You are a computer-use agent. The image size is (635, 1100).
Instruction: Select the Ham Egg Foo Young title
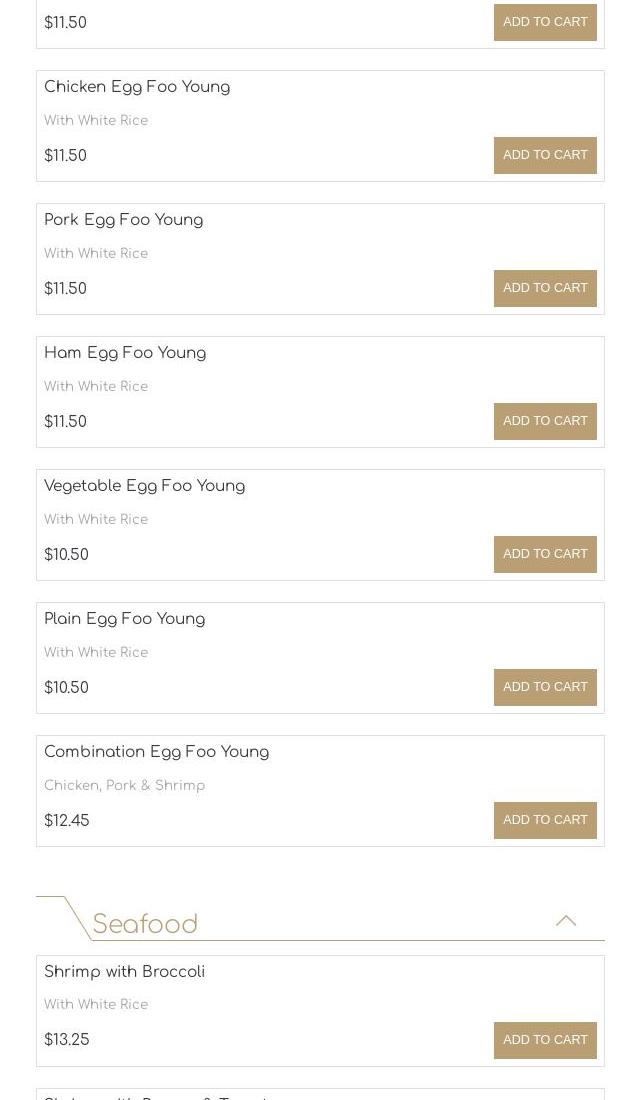click(x=125, y=353)
